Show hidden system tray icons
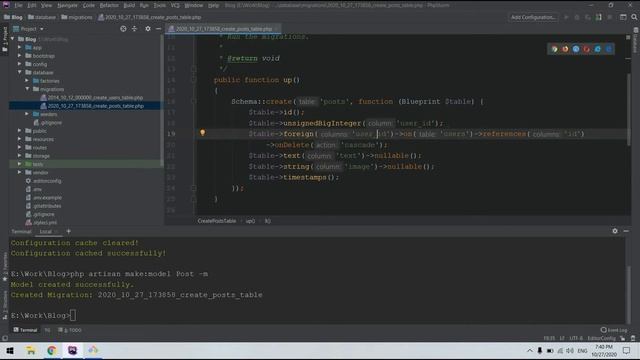Screen dimensions: 640x360 tap(530, 351)
